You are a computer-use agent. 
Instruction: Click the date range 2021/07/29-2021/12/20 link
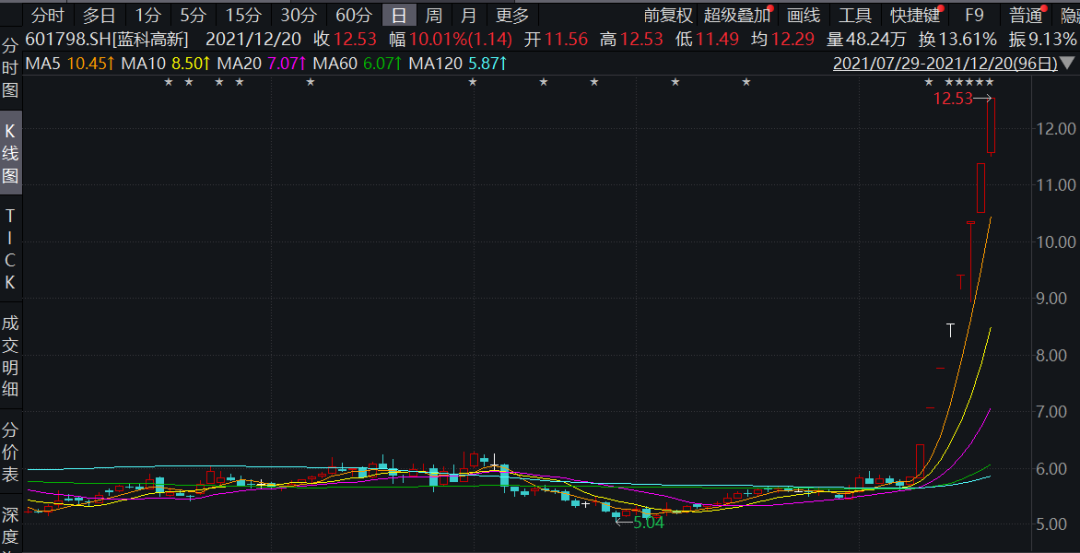coord(945,63)
